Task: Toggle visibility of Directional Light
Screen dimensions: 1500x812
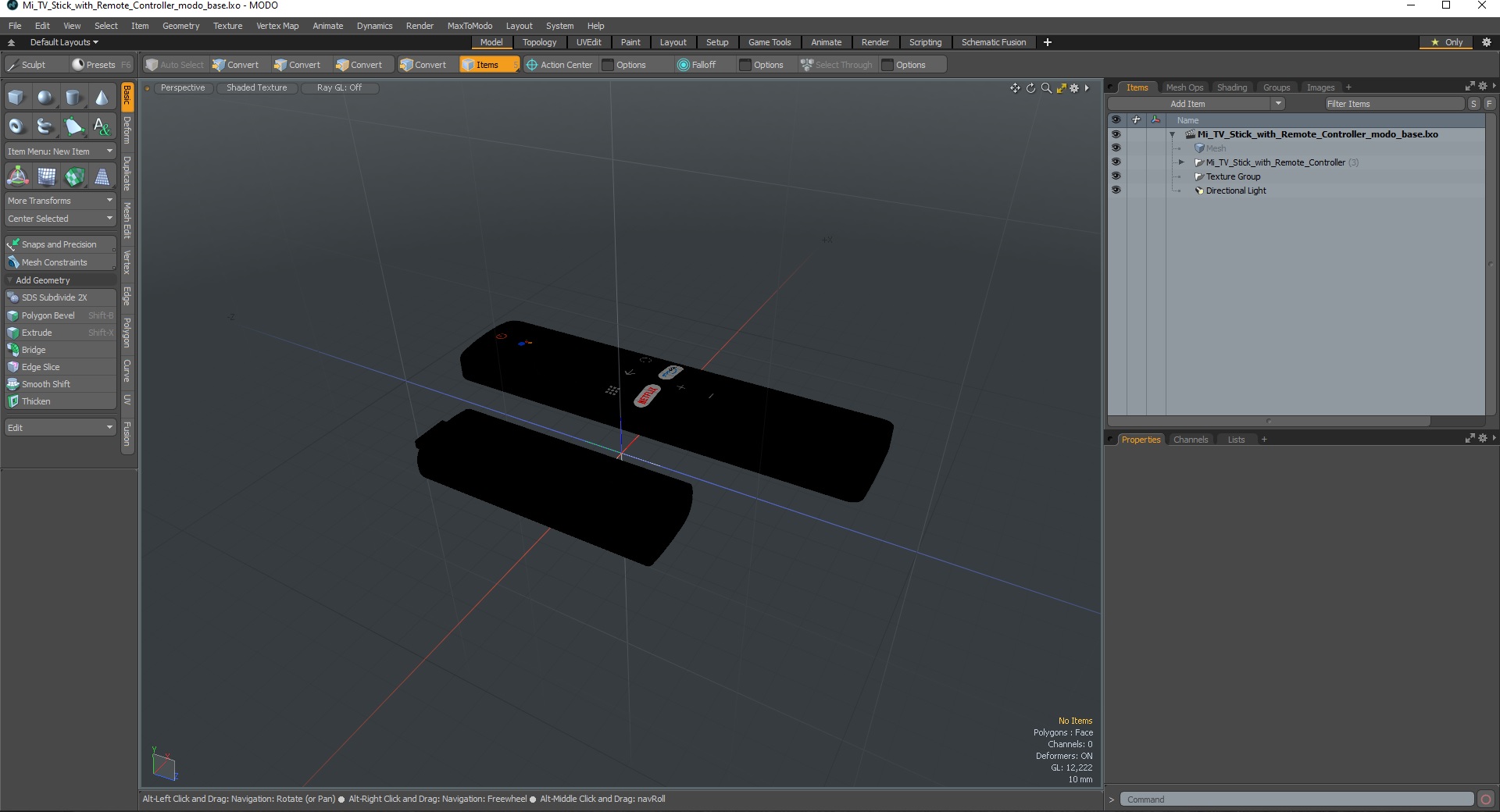Action: click(x=1116, y=191)
